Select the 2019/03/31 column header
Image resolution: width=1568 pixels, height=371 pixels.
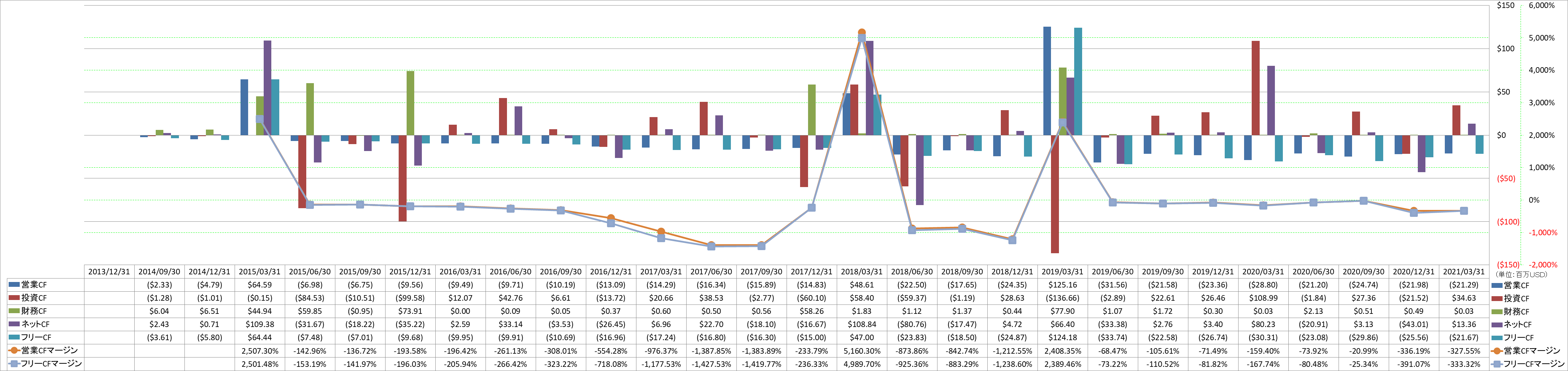(1063, 272)
